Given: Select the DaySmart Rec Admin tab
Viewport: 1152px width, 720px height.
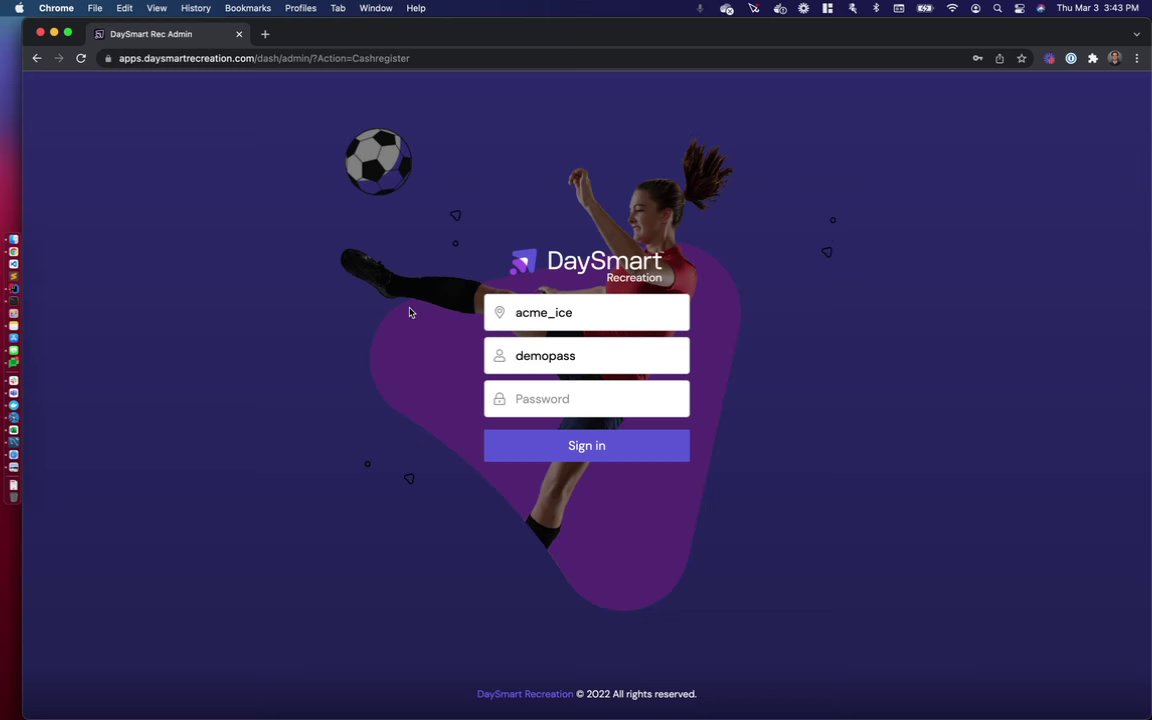Looking at the screenshot, I should point(169,34).
